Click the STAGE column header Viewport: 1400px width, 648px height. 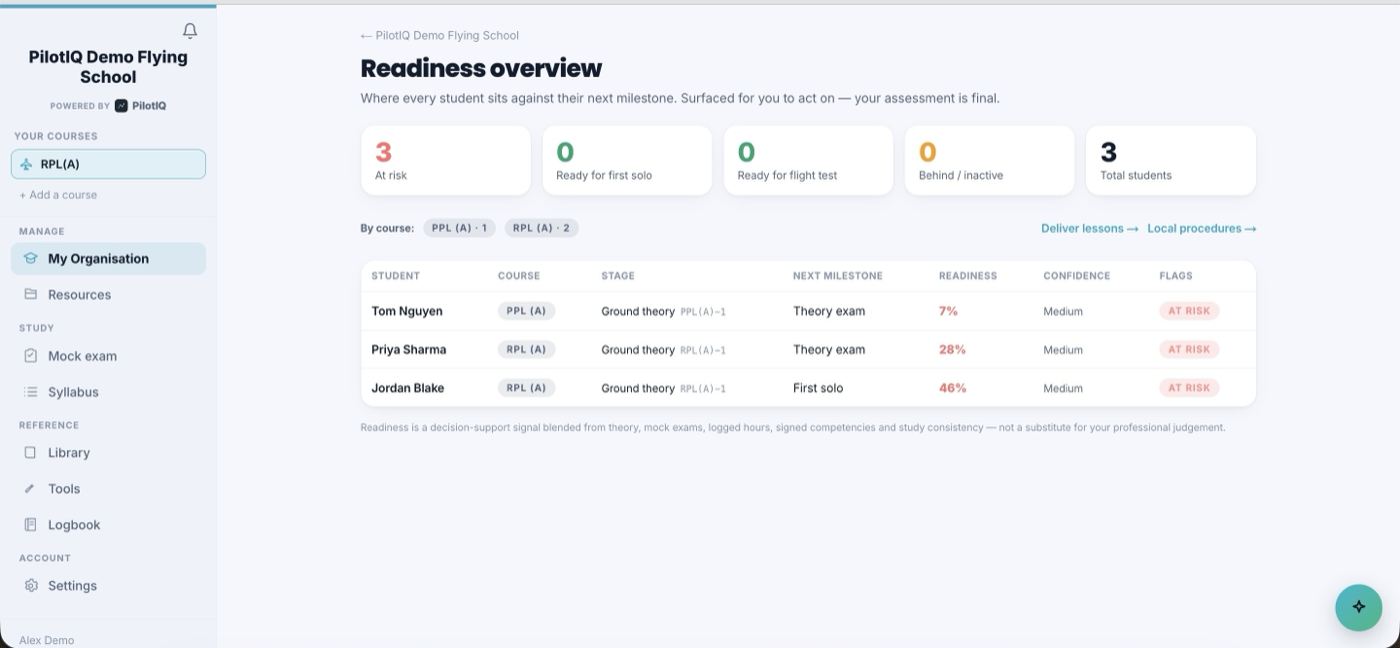(x=618, y=276)
